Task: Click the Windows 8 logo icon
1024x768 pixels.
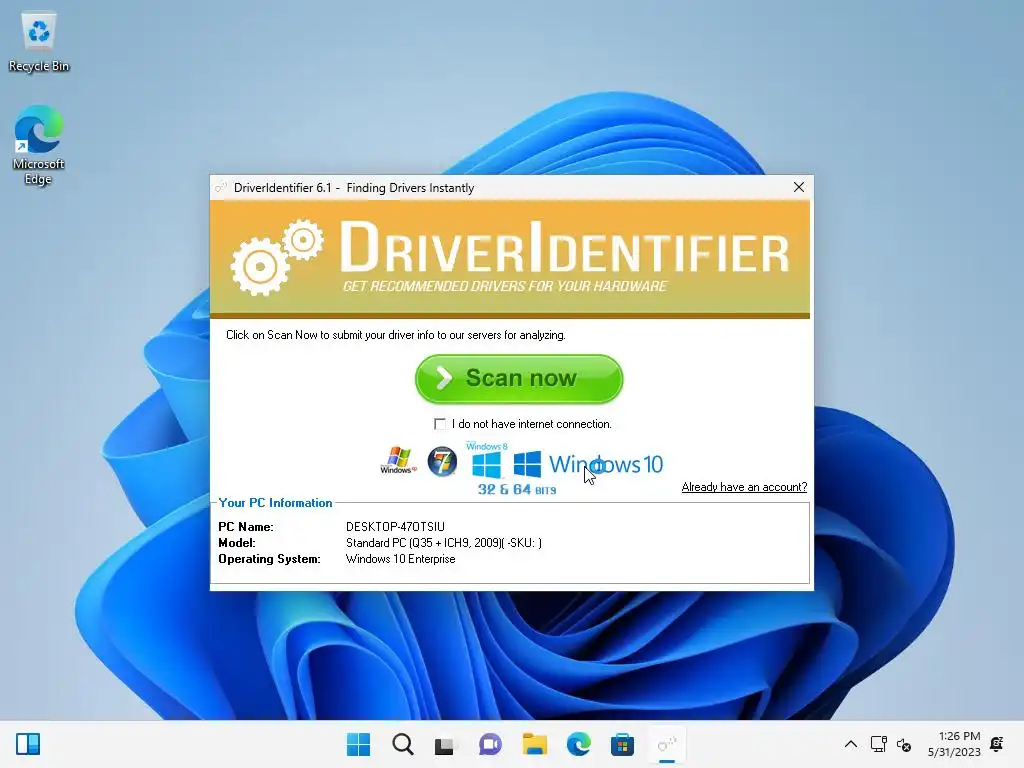Action: pyautogui.click(x=487, y=460)
